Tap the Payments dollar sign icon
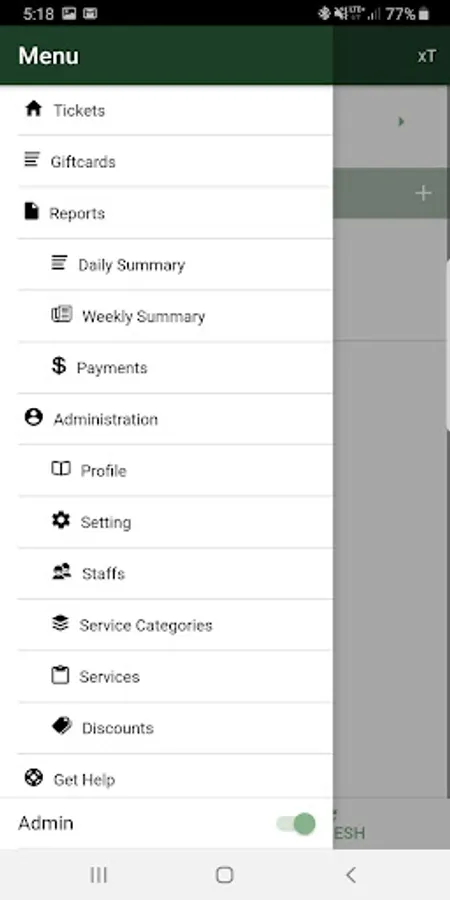 [x=59, y=365]
